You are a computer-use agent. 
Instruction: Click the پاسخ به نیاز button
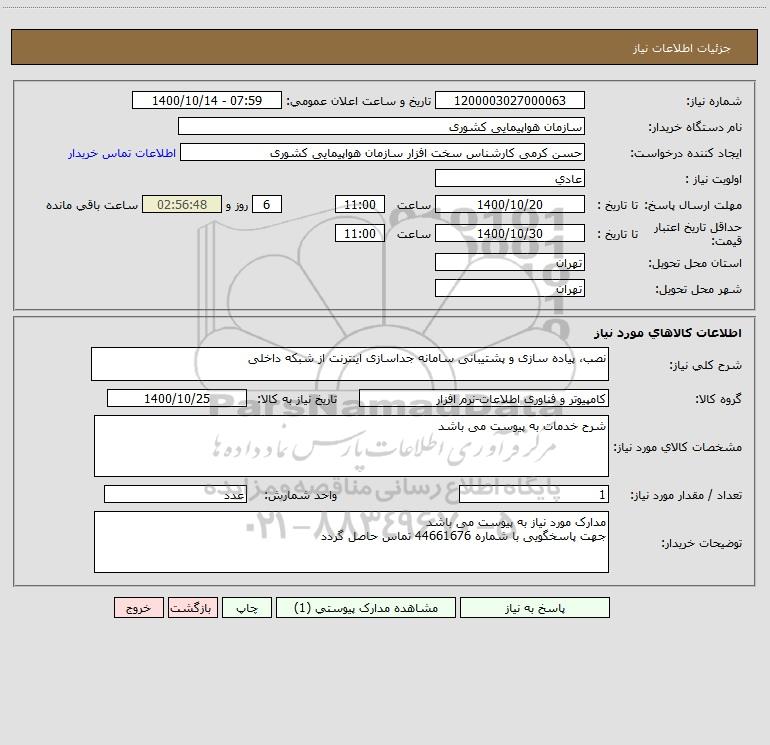535,607
